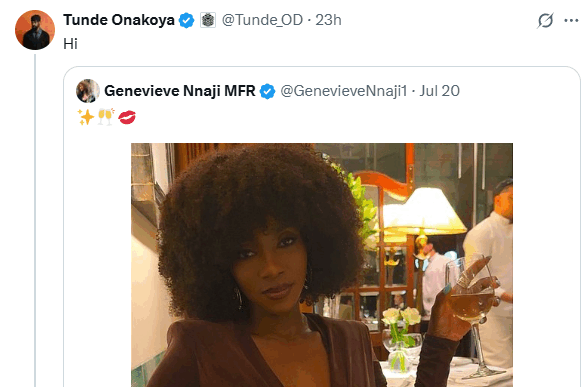Open the quoted tweet's photo

click(322, 265)
